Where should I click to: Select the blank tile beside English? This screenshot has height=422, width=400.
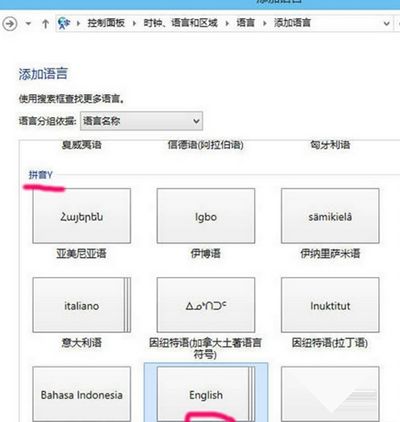330,394
